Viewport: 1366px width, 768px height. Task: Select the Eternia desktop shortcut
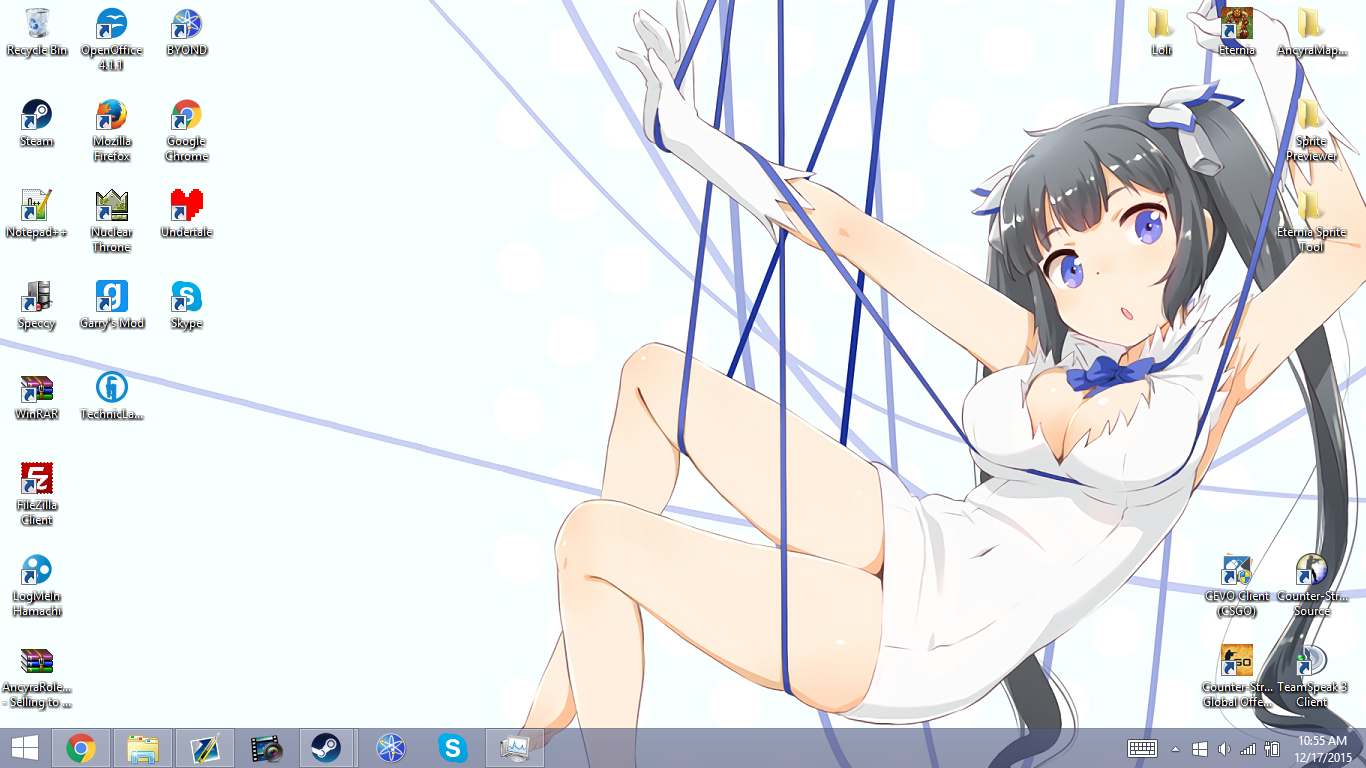click(1237, 32)
